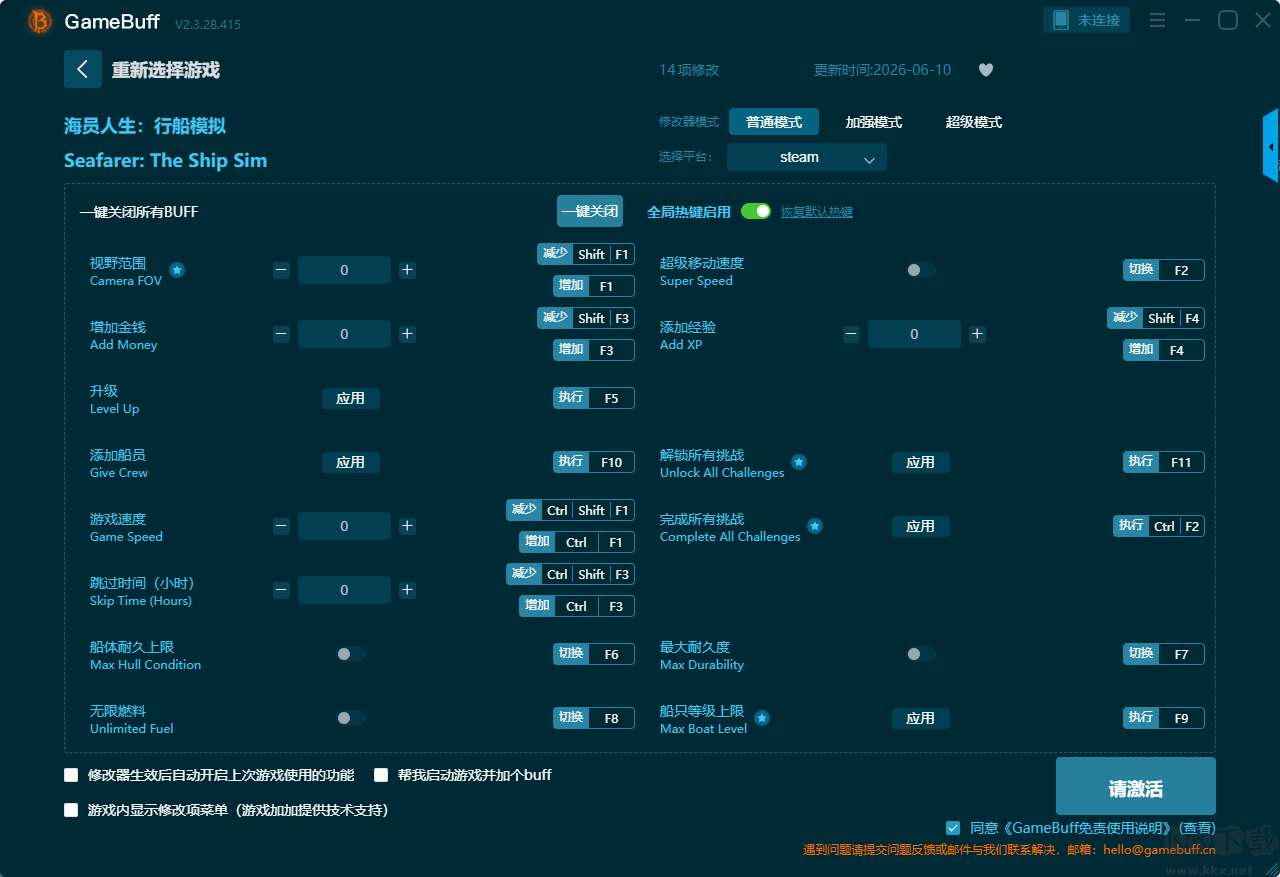Image resolution: width=1280 pixels, height=877 pixels.
Task: Click star icon beside Complete All Challenges
Action: coord(815,526)
